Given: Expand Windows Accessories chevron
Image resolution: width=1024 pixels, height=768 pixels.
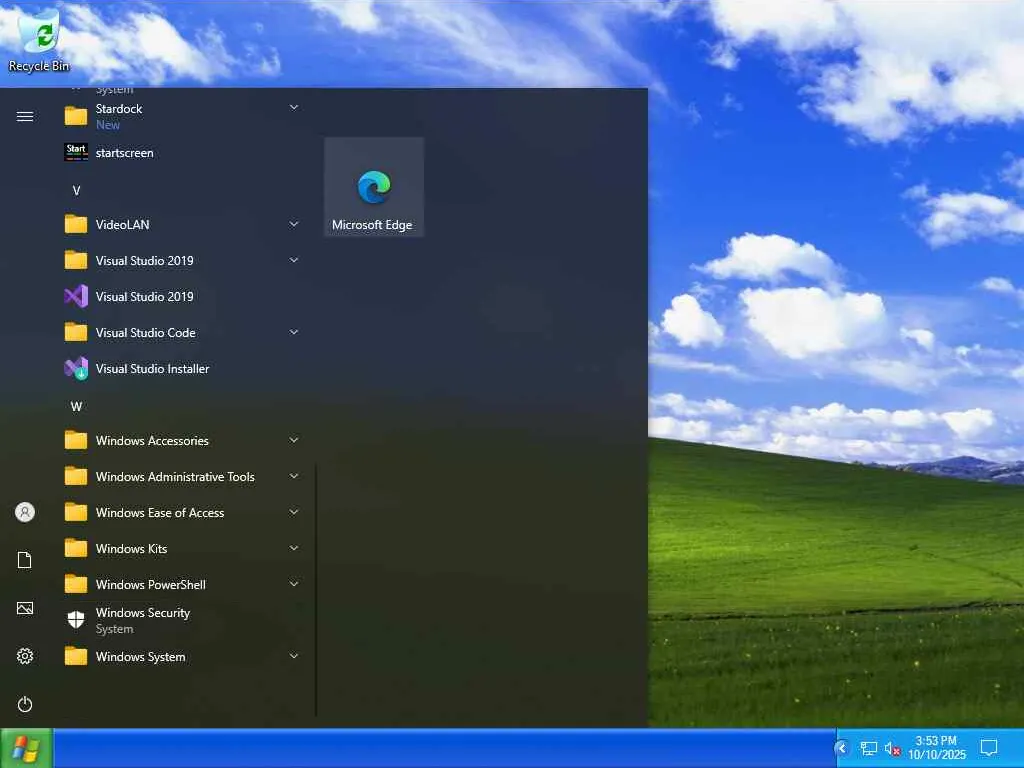Looking at the screenshot, I should point(294,440).
